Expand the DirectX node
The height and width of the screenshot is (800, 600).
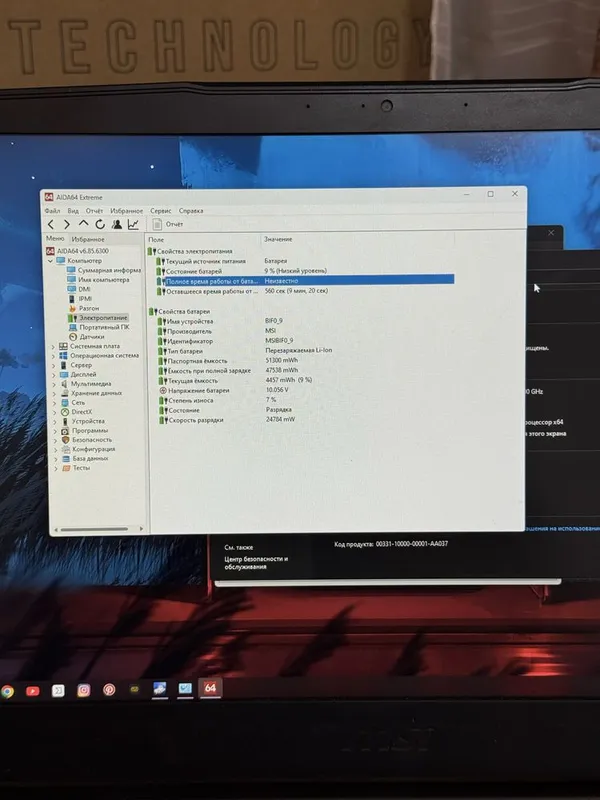click(55, 412)
